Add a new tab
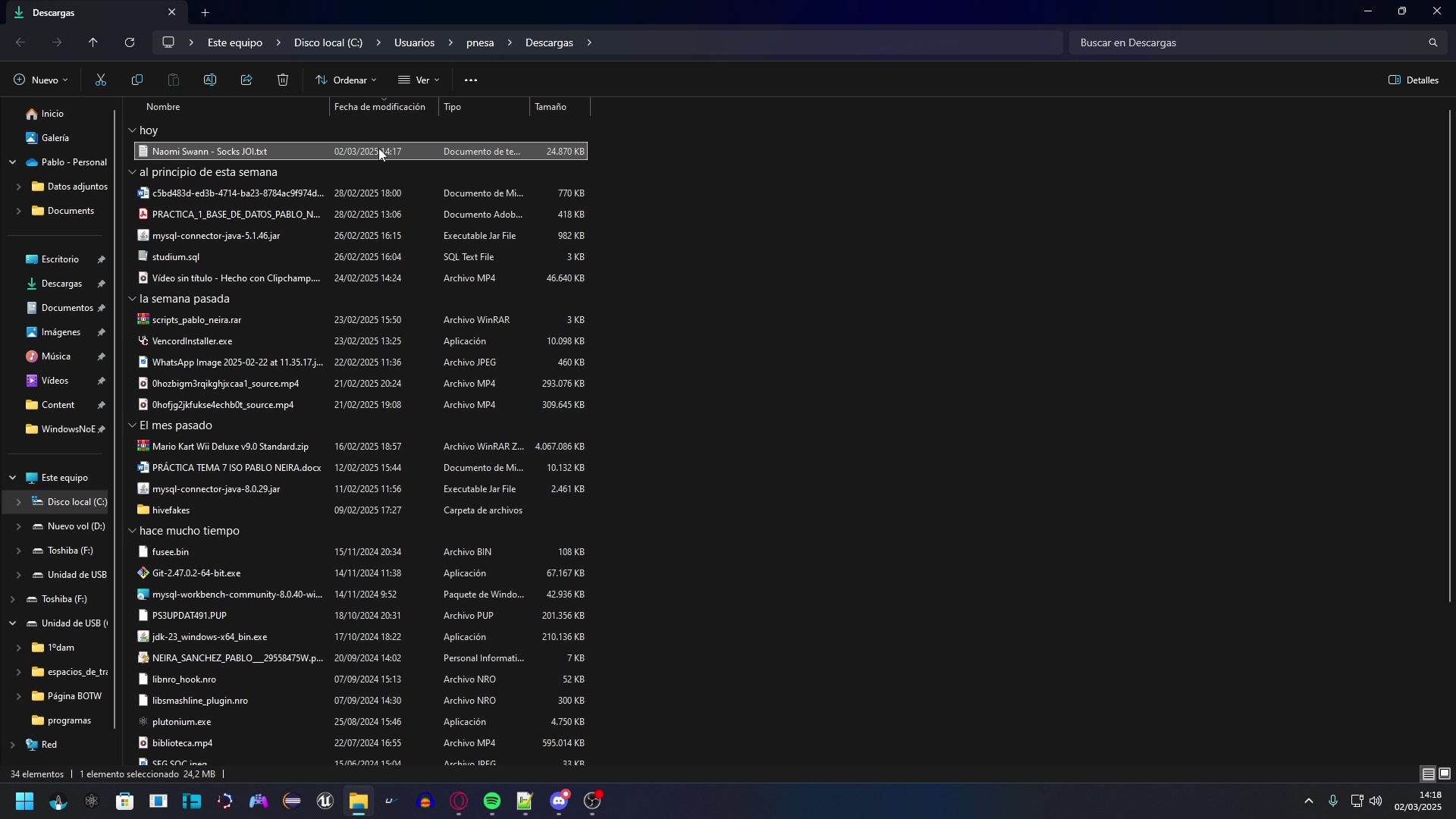 pos(206,12)
